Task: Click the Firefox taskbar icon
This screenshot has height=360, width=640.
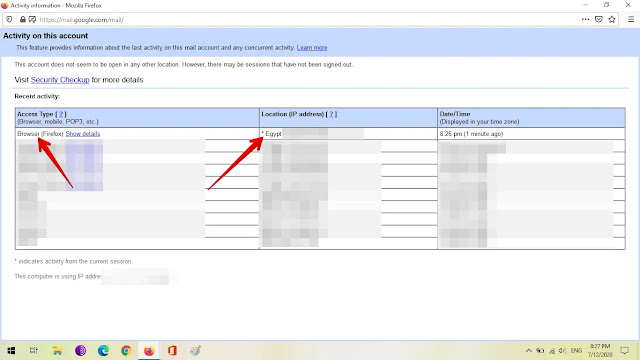Action: point(149,351)
